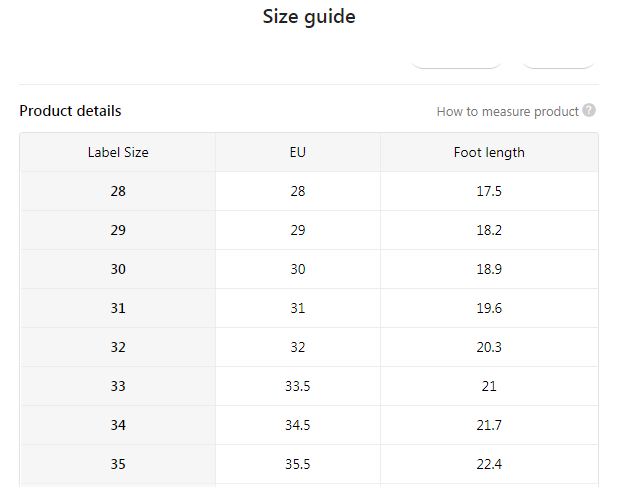
Task: Click the 18.9 foot length cell
Action: coord(489,269)
